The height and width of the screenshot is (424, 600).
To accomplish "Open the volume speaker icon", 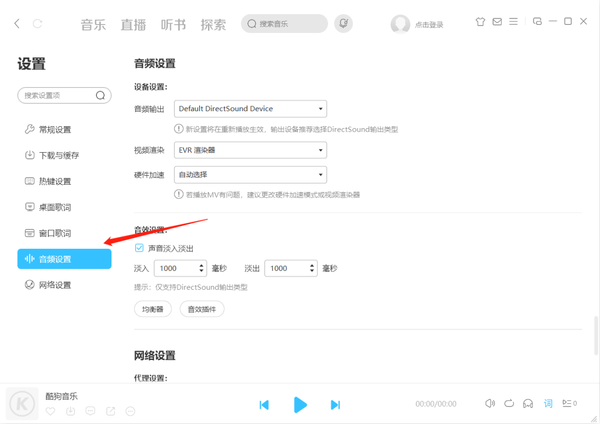I will 490,404.
